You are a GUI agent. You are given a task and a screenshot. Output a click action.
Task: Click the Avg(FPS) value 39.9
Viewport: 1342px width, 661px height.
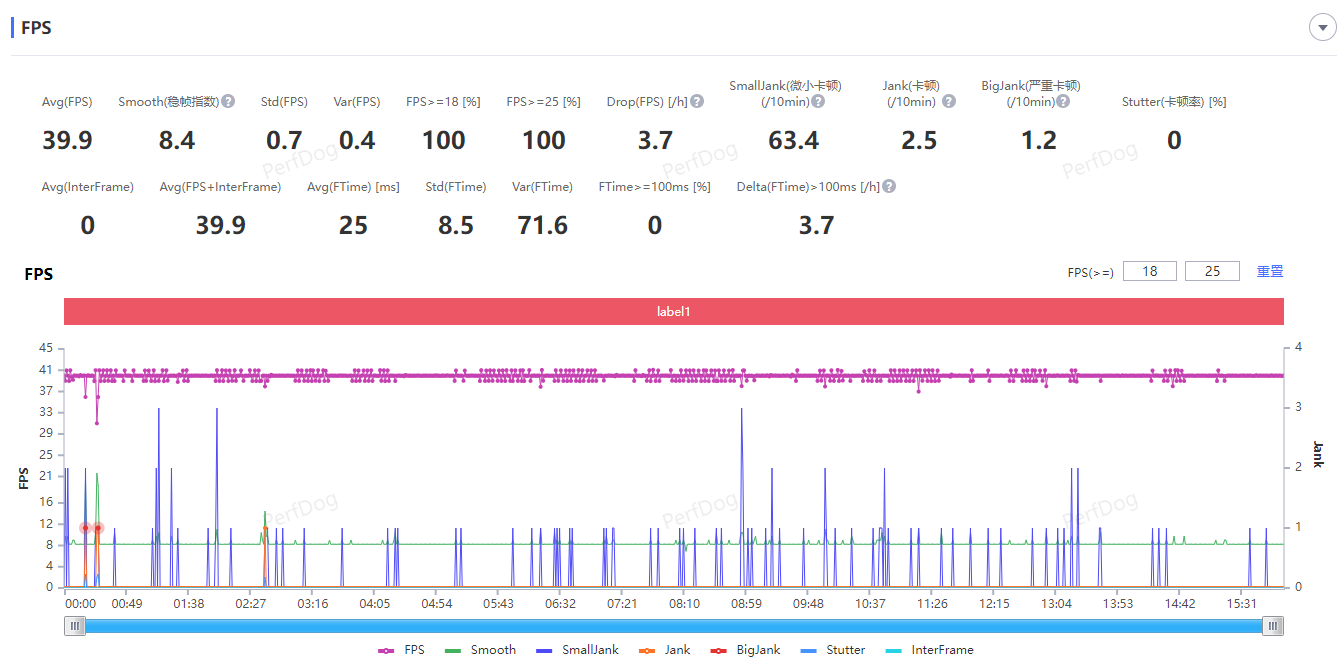[67, 140]
